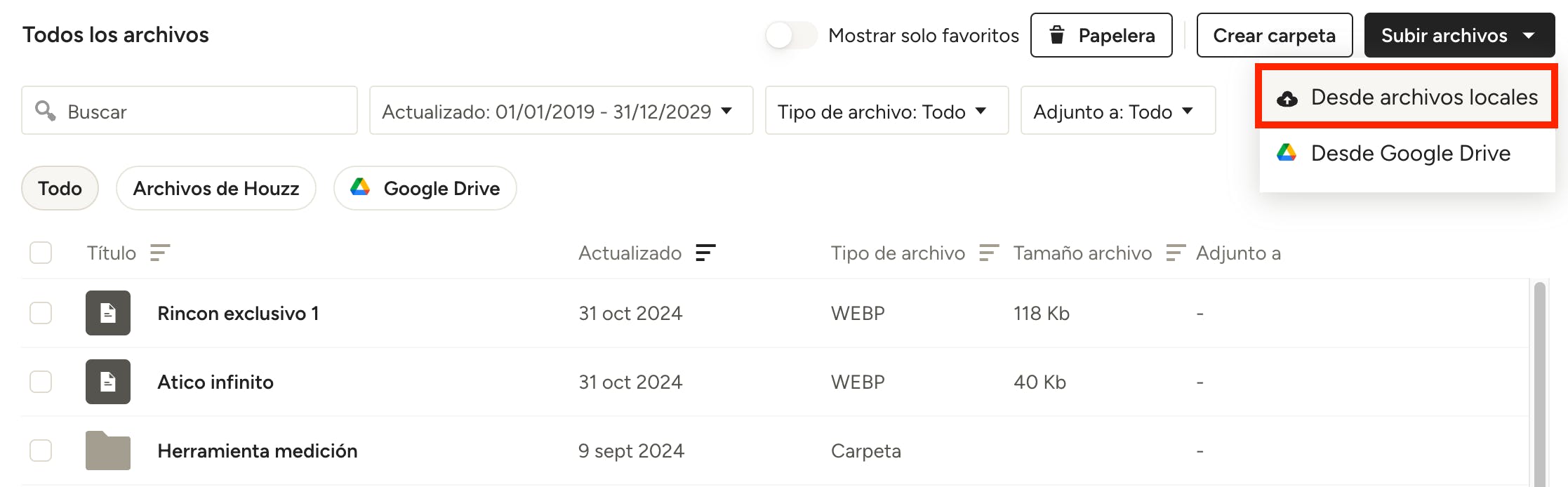The height and width of the screenshot is (487, 1568).
Task: Click the Crear carpeta button
Action: 1274,35
